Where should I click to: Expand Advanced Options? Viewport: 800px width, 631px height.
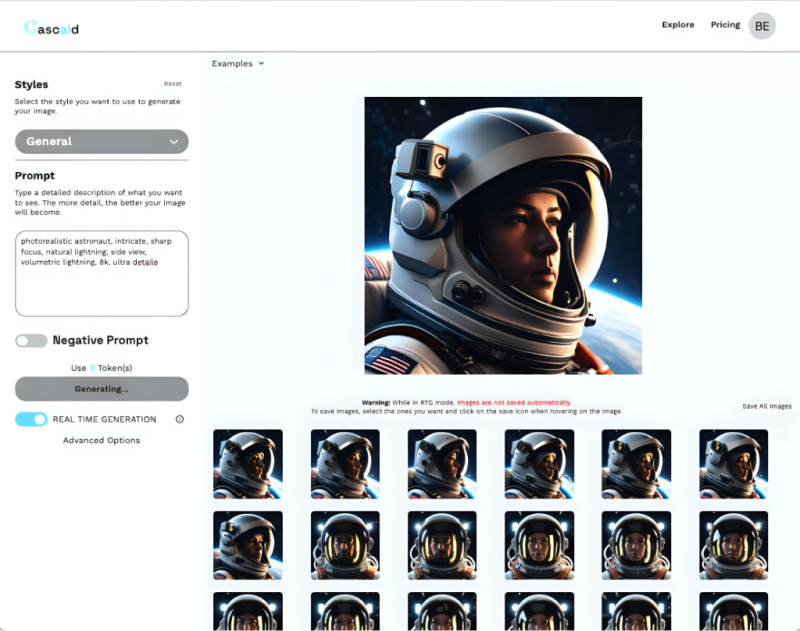tap(101, 440)
